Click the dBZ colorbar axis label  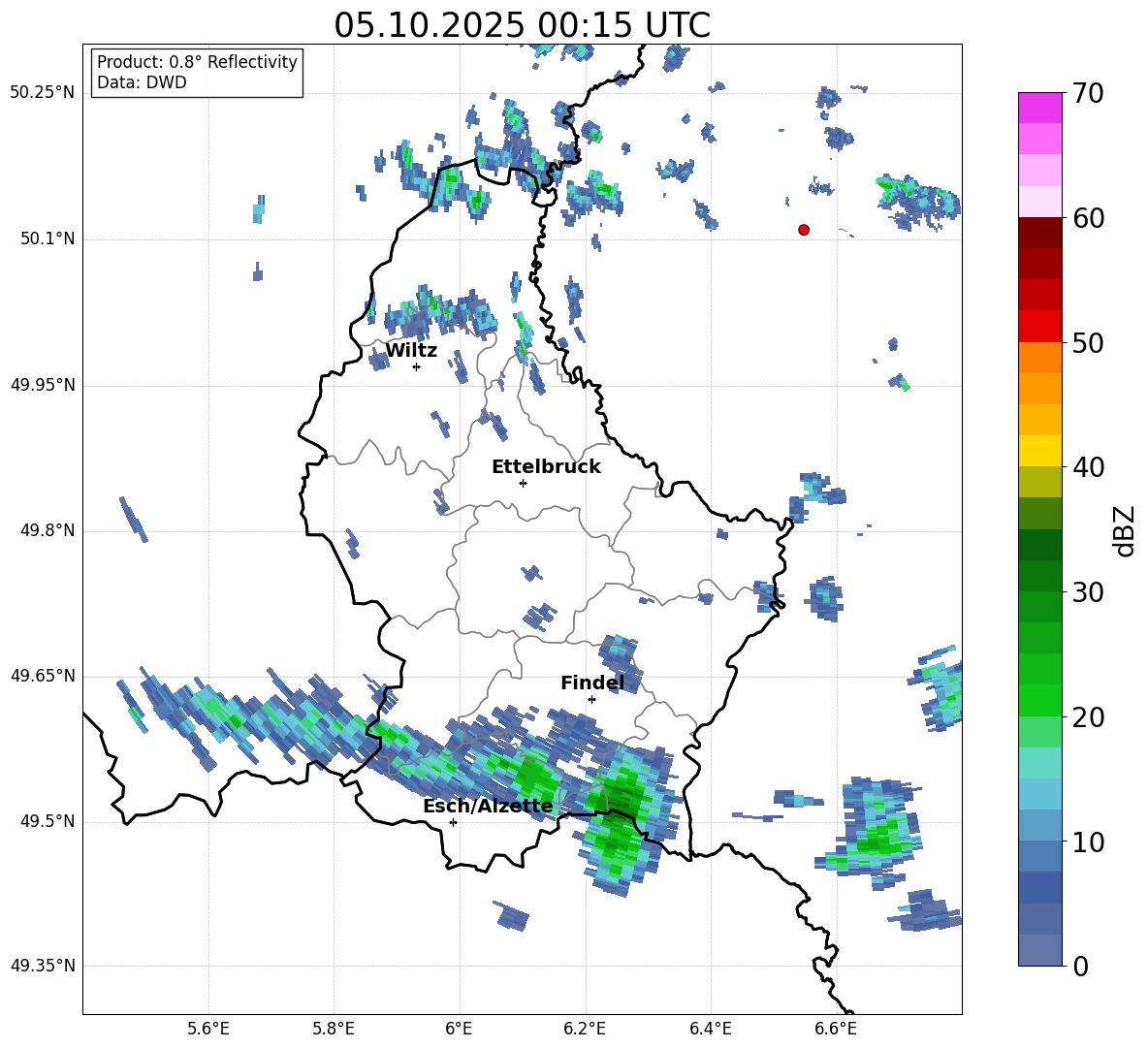[1123, 530]
